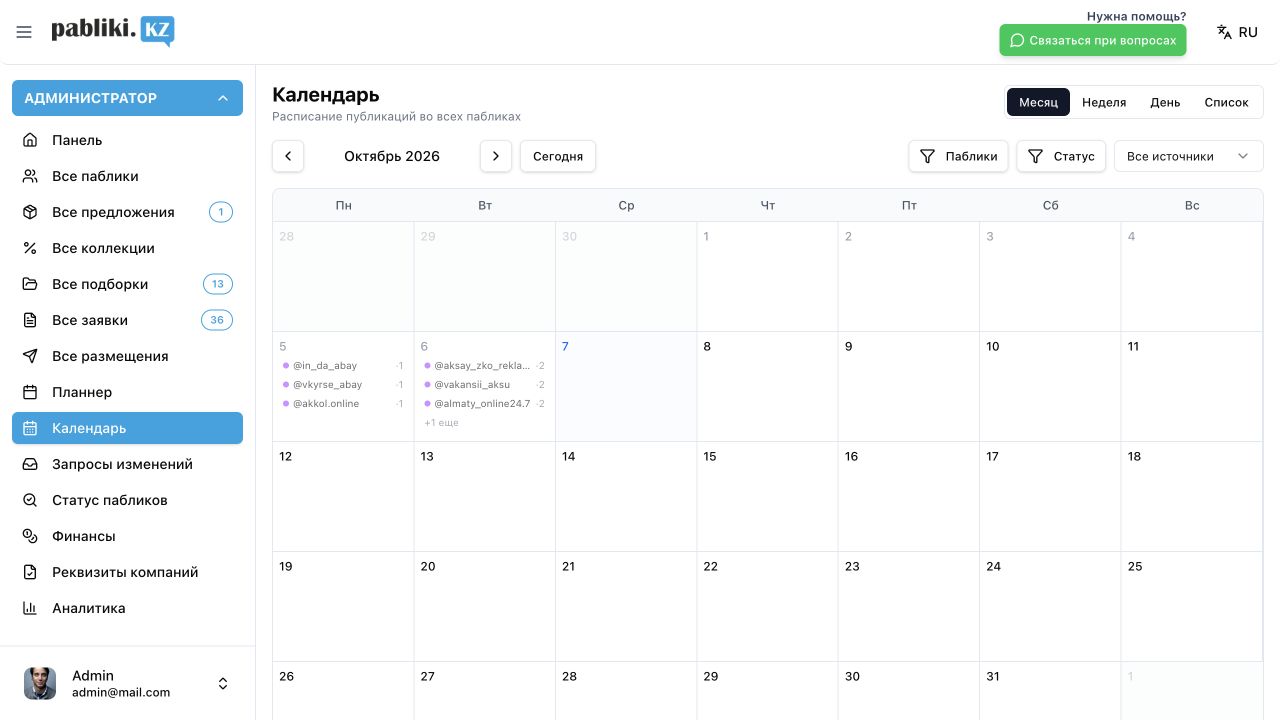Click the Сегодня button
1280x720 pixels.
click(x=558, y=156)
